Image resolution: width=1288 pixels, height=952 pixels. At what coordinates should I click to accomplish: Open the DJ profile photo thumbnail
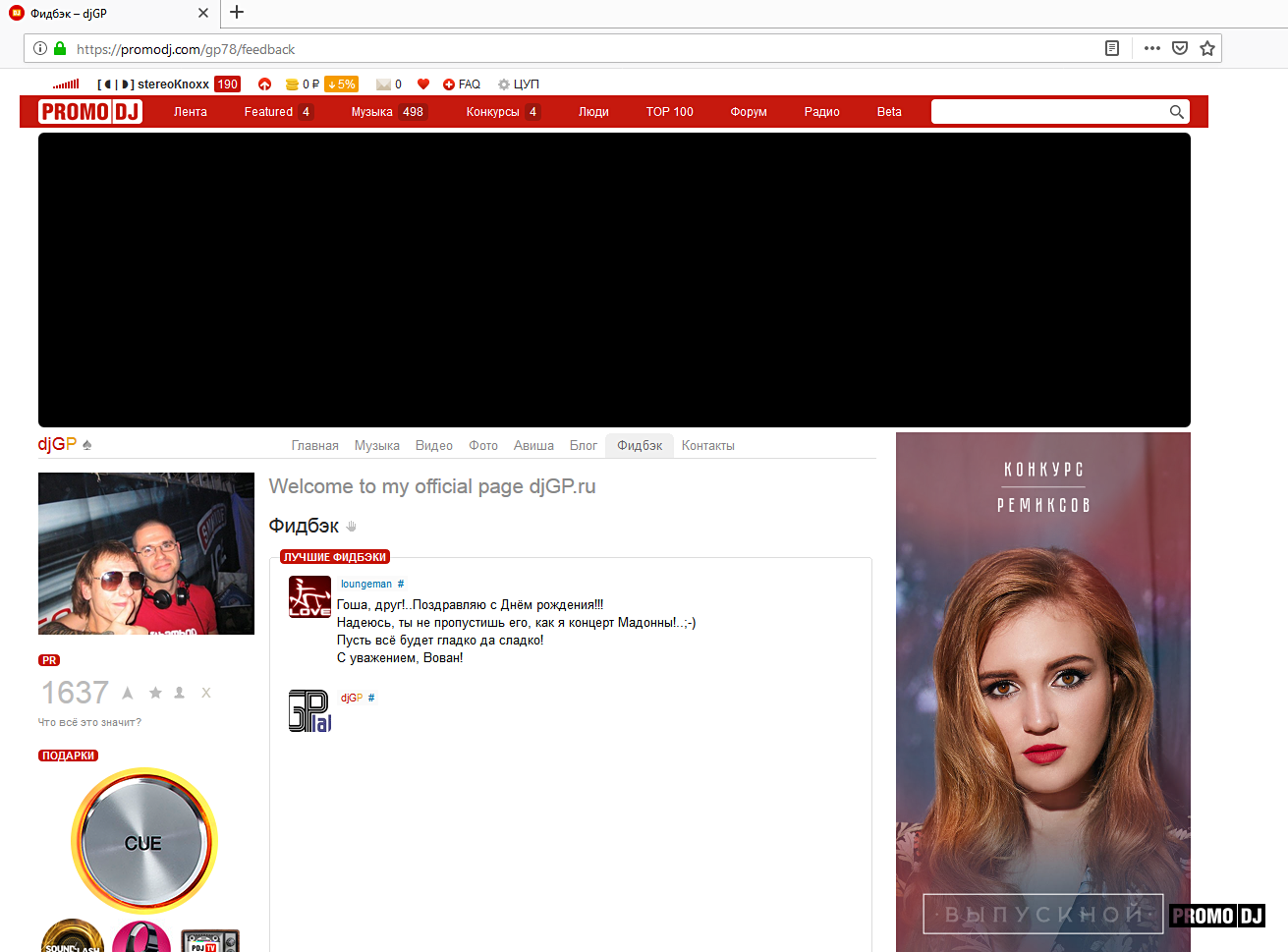coord(146,553)
